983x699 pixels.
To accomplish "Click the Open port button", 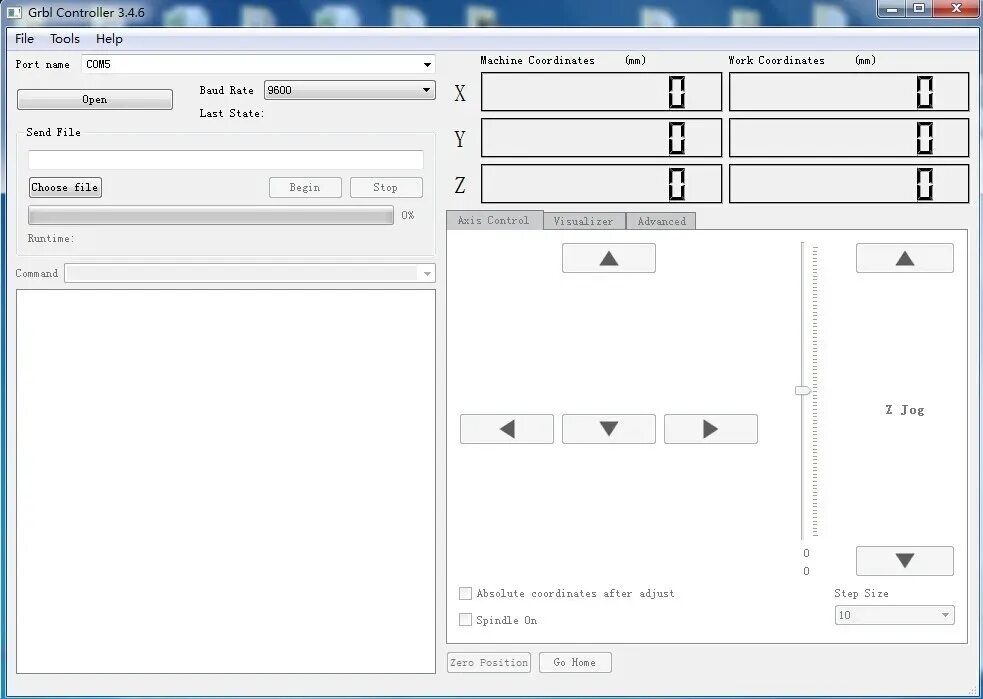I will click(x=95, y=100).
